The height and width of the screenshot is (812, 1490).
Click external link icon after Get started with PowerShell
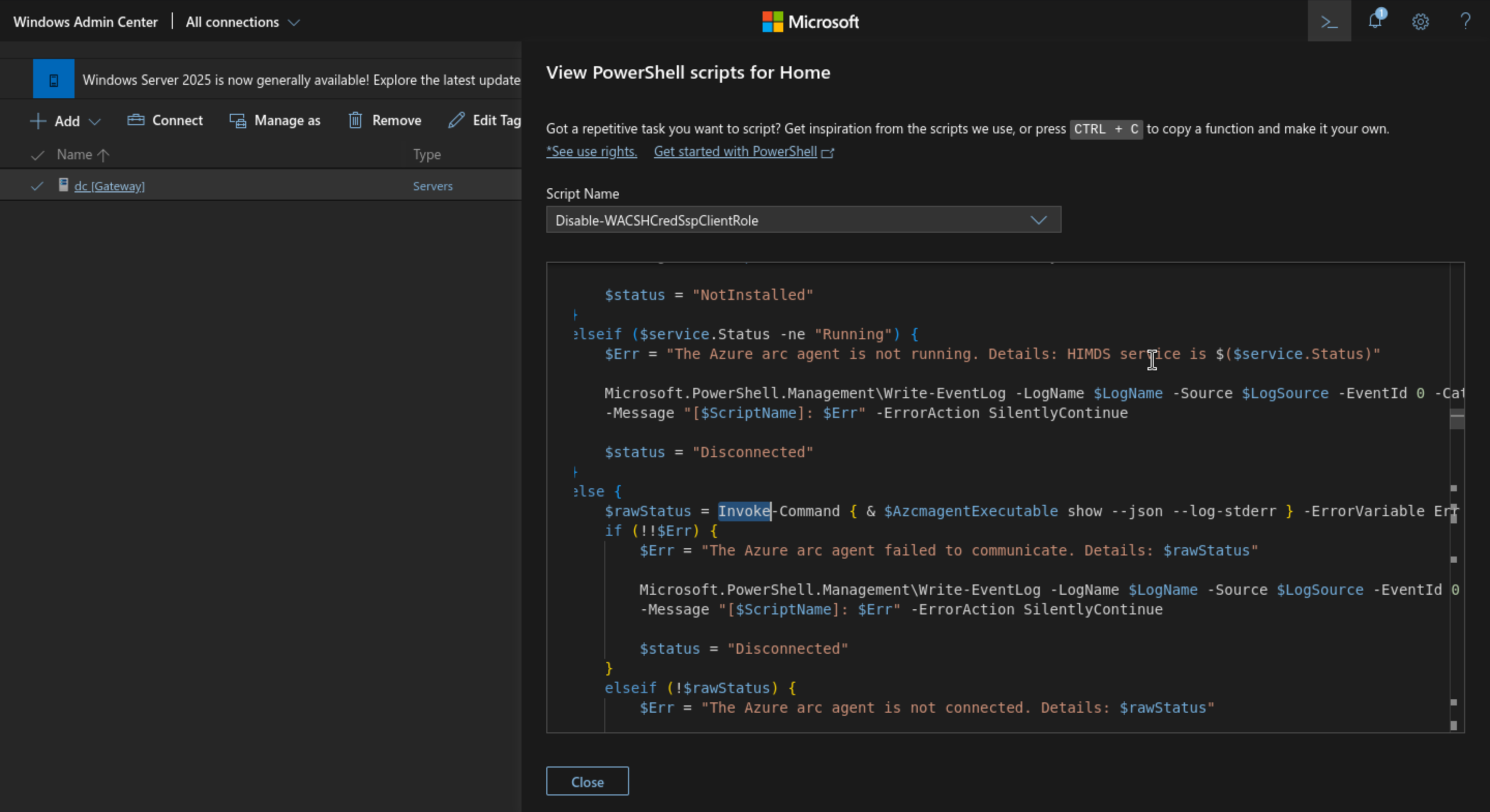point(828,152)
